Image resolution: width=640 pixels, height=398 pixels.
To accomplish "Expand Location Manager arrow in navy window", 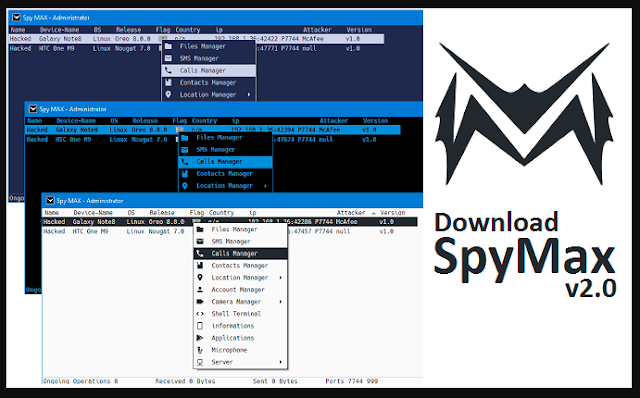I will tap(249, 94).
